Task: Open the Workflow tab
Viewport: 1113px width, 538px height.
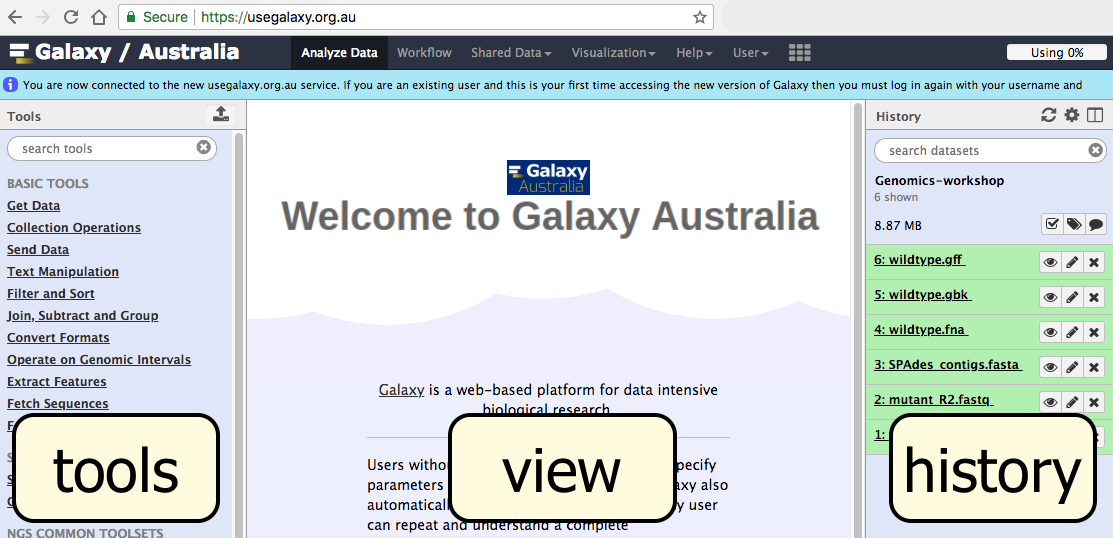Action: [x=424, y=53]
